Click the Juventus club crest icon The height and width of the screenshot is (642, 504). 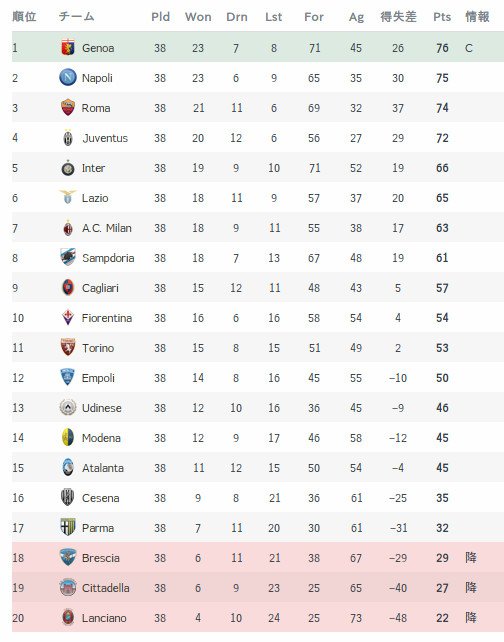point(68,138)
